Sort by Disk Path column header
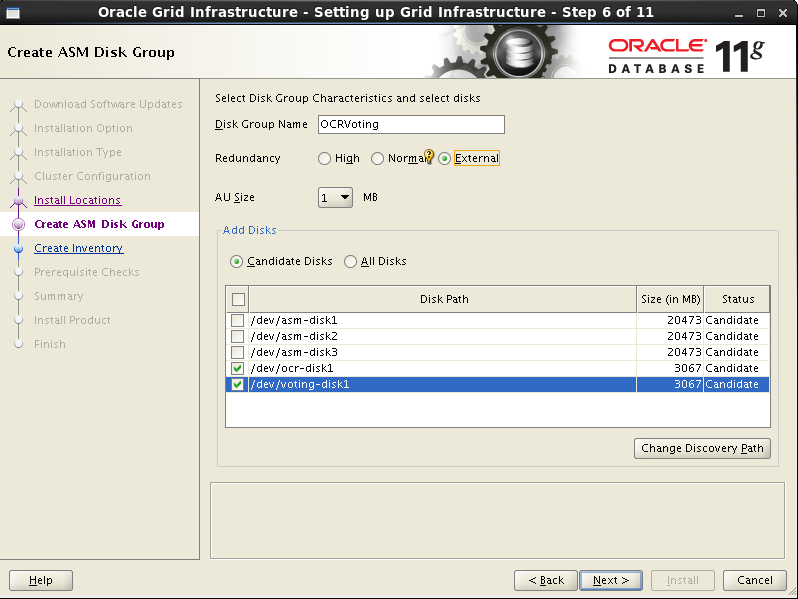This screenshot has width=798, height=599. (x=443, y=299)
